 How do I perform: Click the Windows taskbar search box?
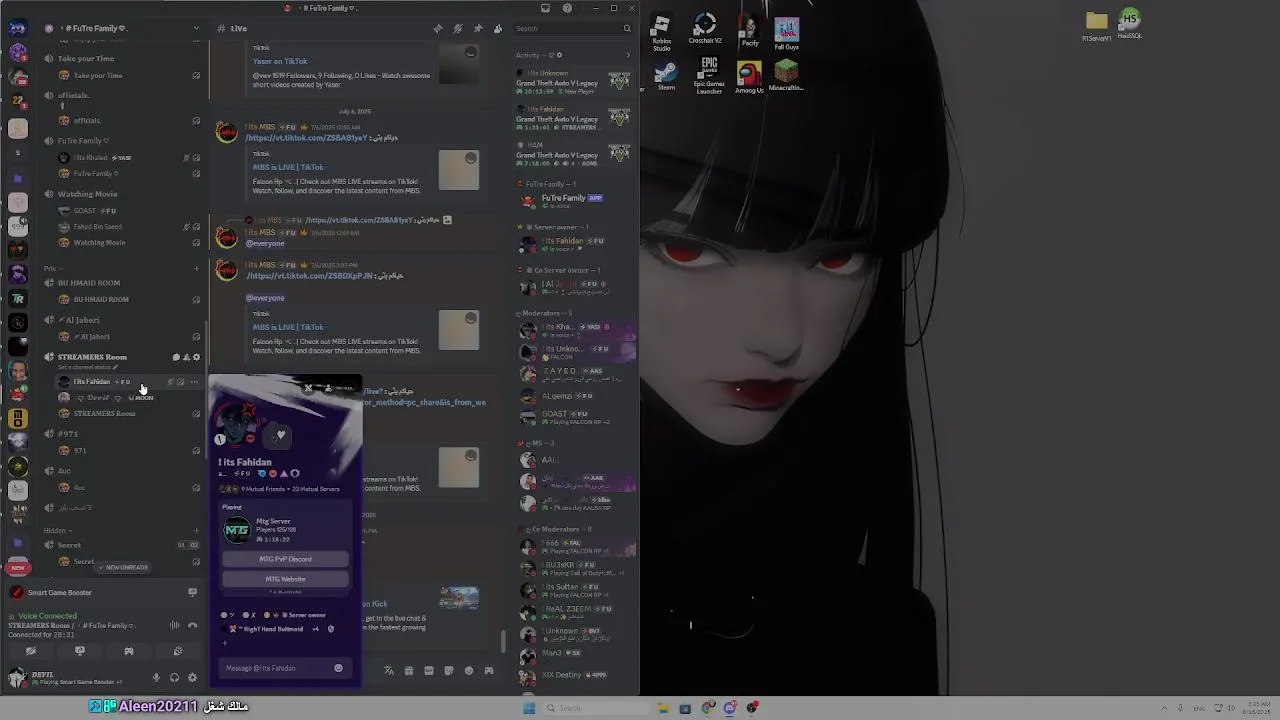595,708
